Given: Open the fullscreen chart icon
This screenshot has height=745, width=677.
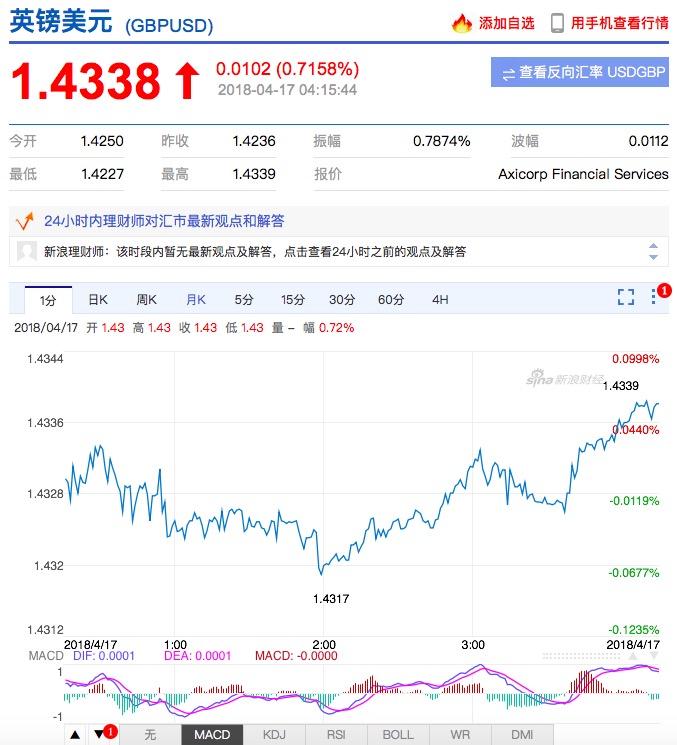Looking at the screenshot, I should (x=626, y=297).
